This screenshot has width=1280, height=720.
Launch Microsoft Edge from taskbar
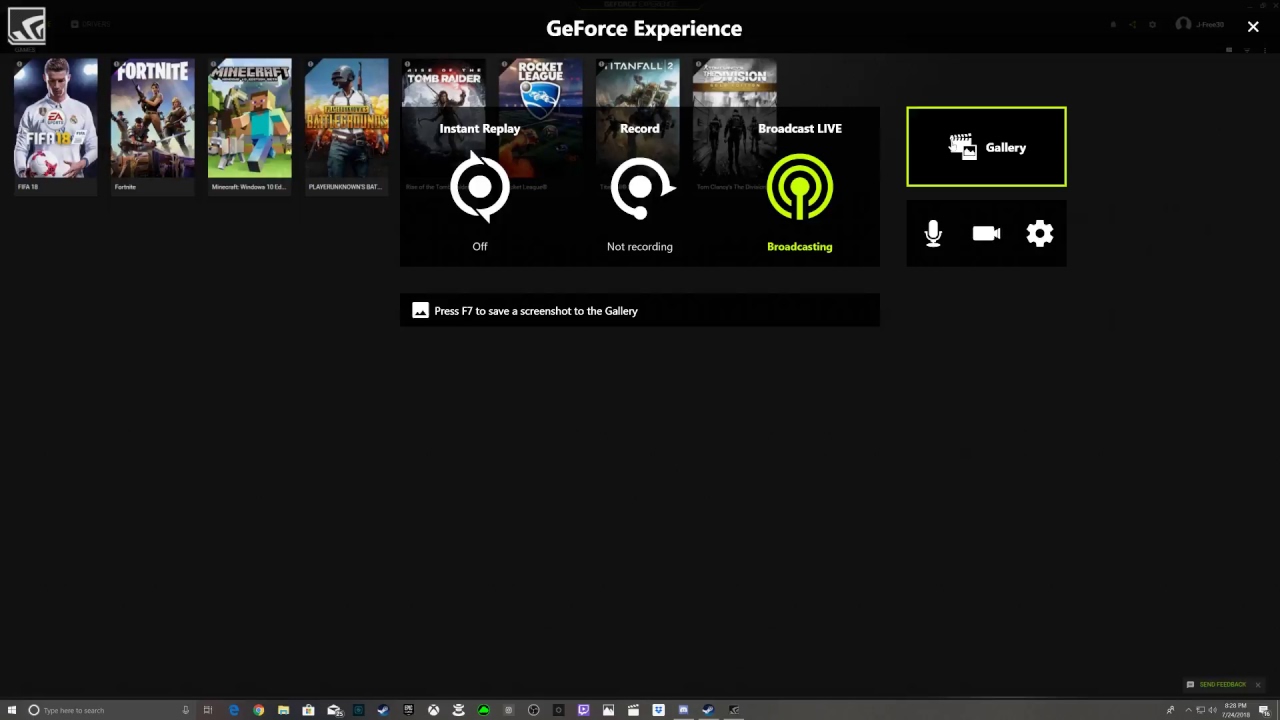(x=234, y=710)
